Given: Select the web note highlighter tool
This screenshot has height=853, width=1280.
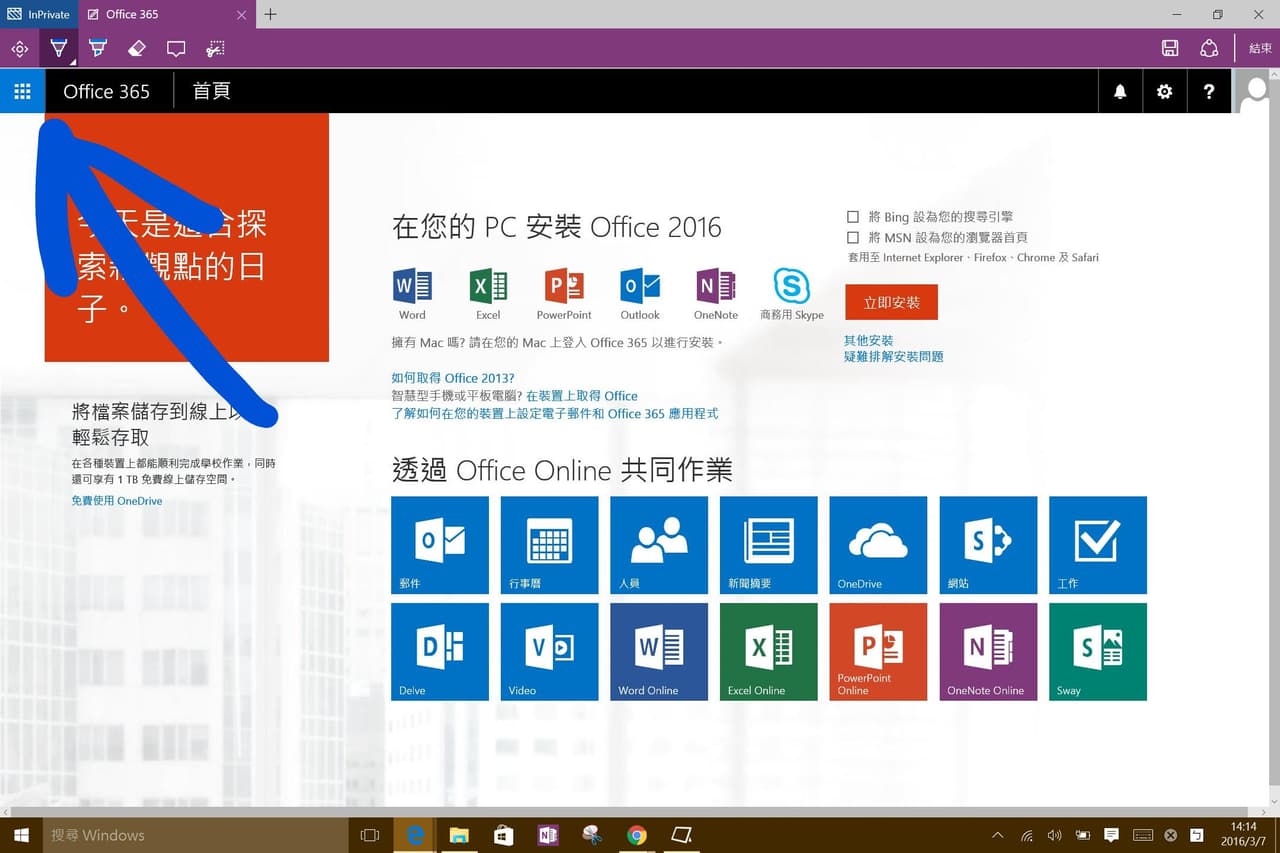Looking at the screenshot, I should (x=98, y=48).
